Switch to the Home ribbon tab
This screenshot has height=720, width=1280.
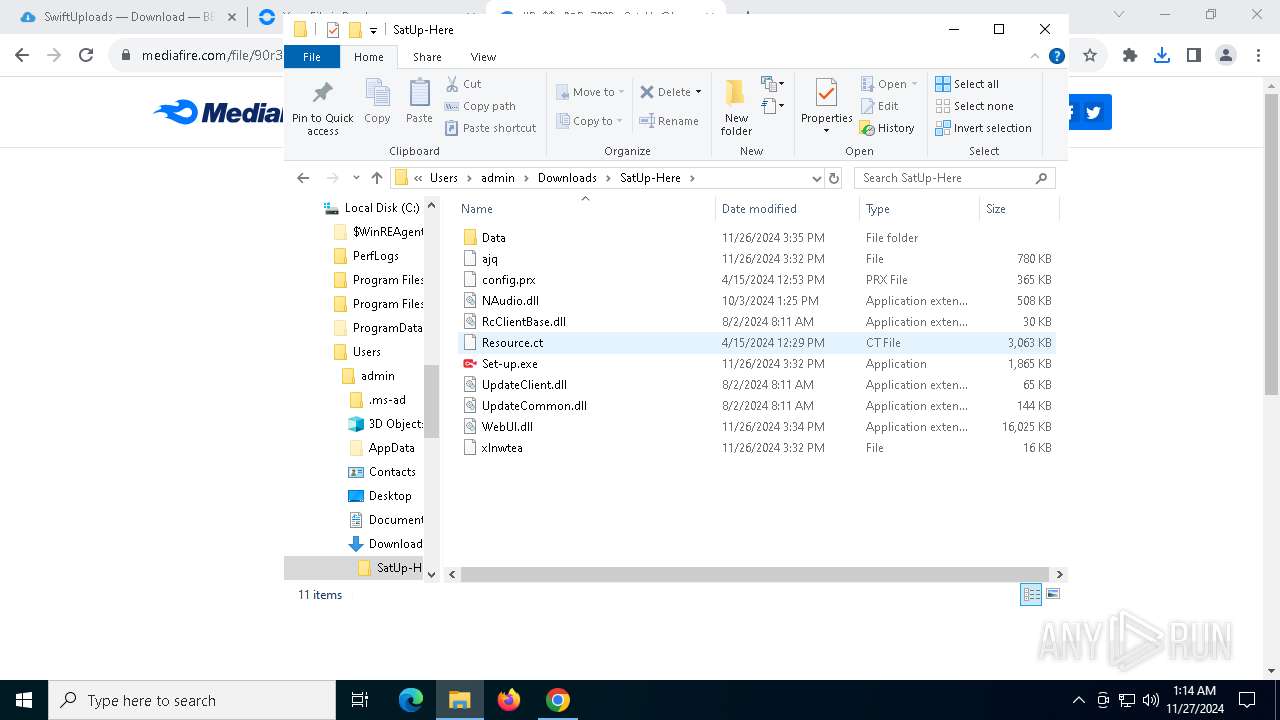coord(368,57)
